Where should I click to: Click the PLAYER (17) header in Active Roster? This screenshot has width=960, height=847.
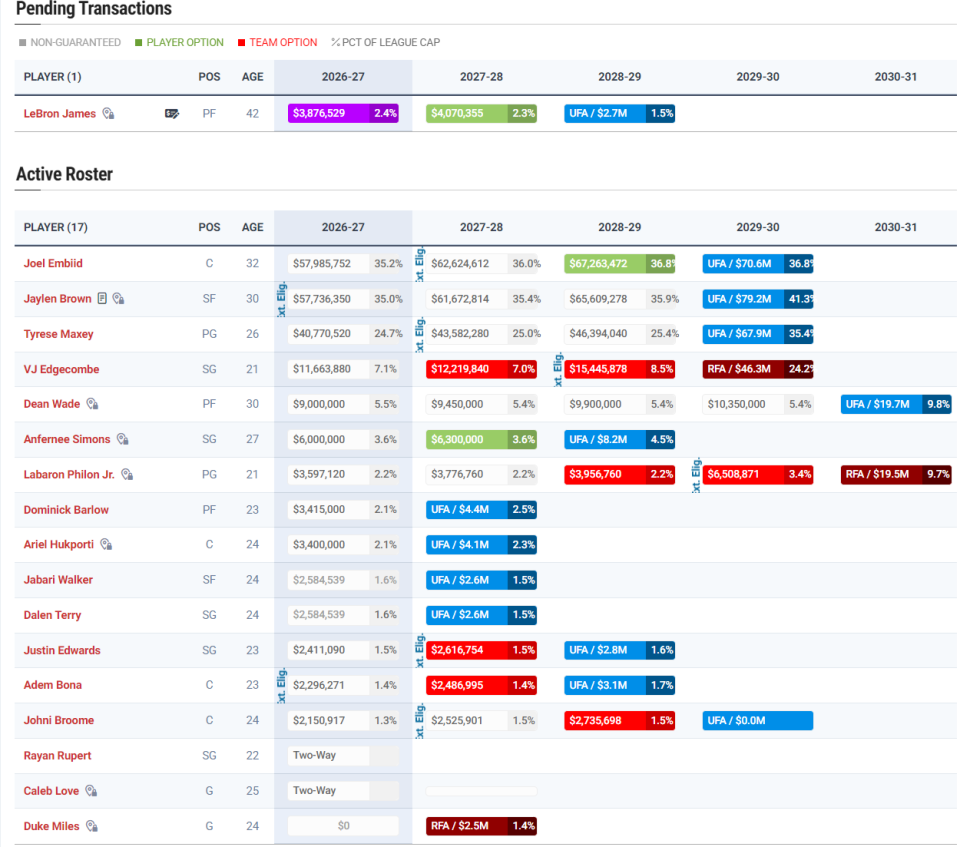[x=55, y=227]
